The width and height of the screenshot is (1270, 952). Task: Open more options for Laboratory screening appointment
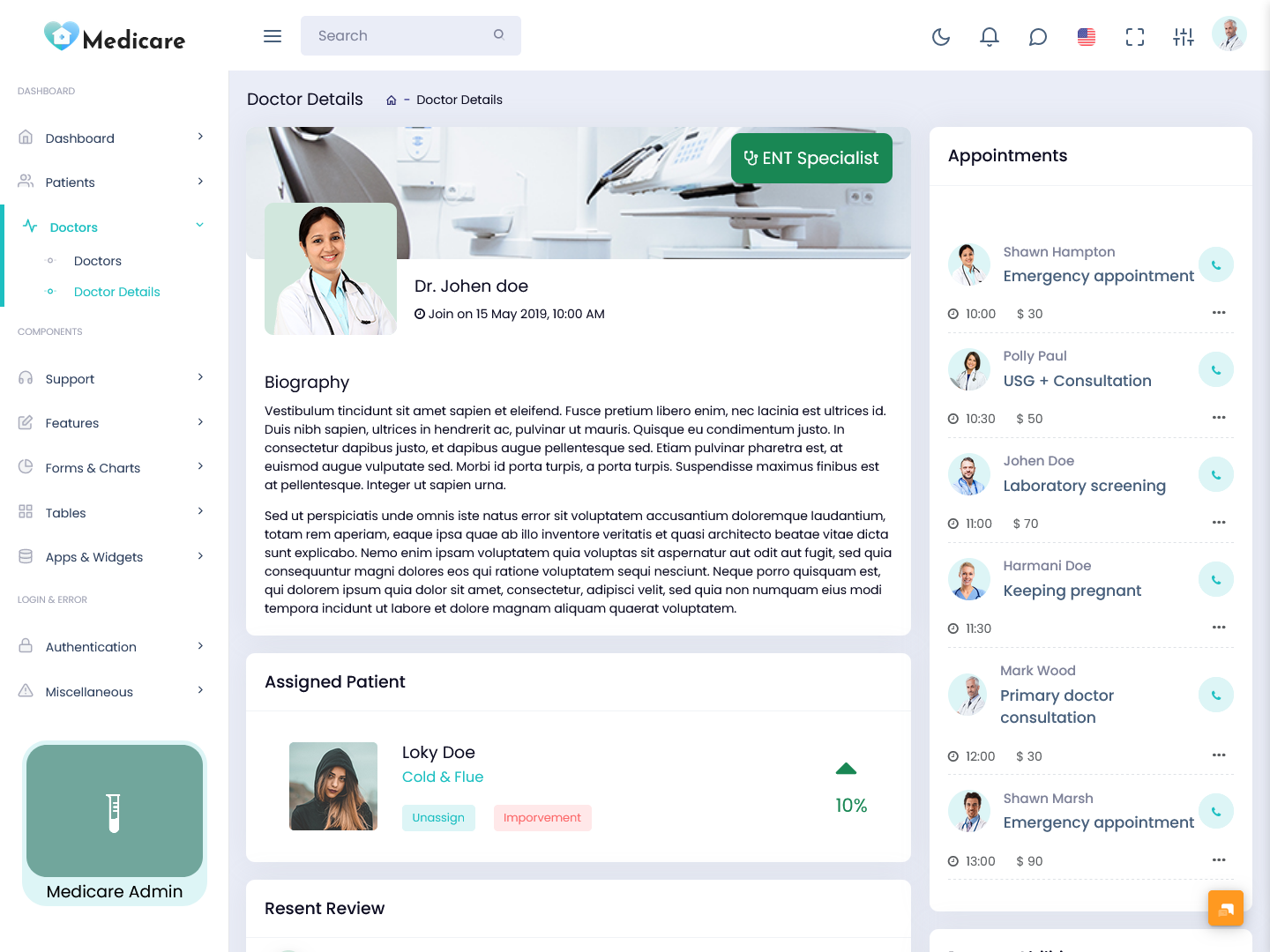[1219, 523]
